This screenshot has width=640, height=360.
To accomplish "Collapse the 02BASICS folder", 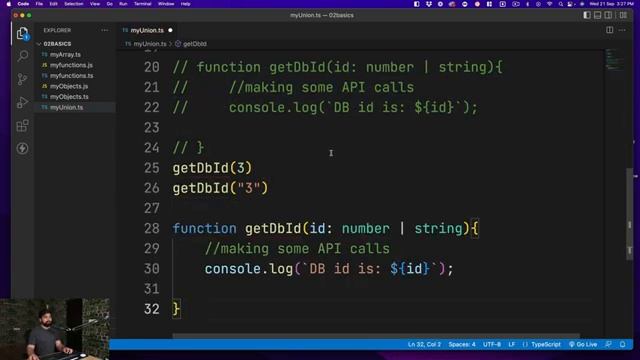I will 57,44.
